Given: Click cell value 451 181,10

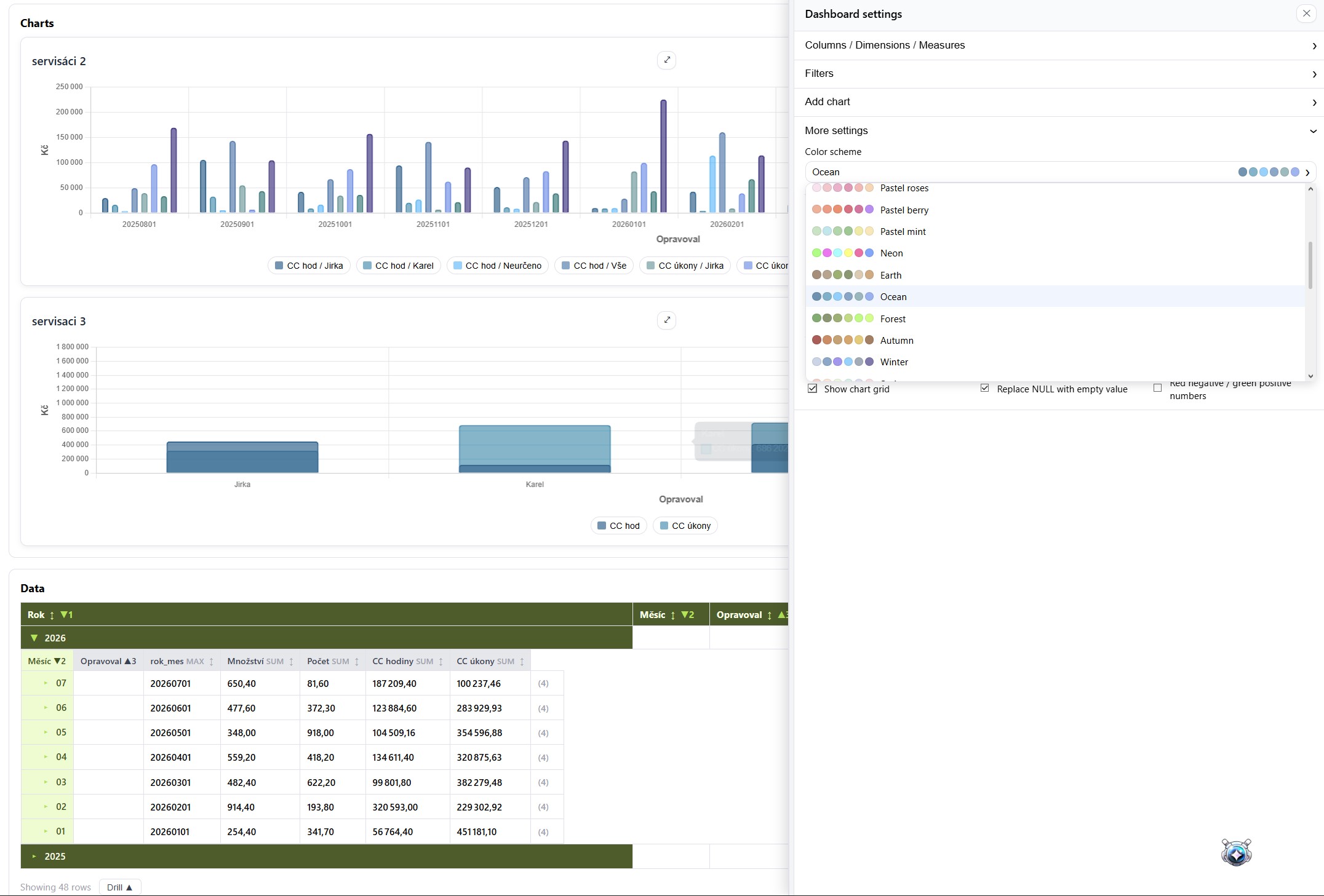Looking at the screenshot, I should 477,832.
